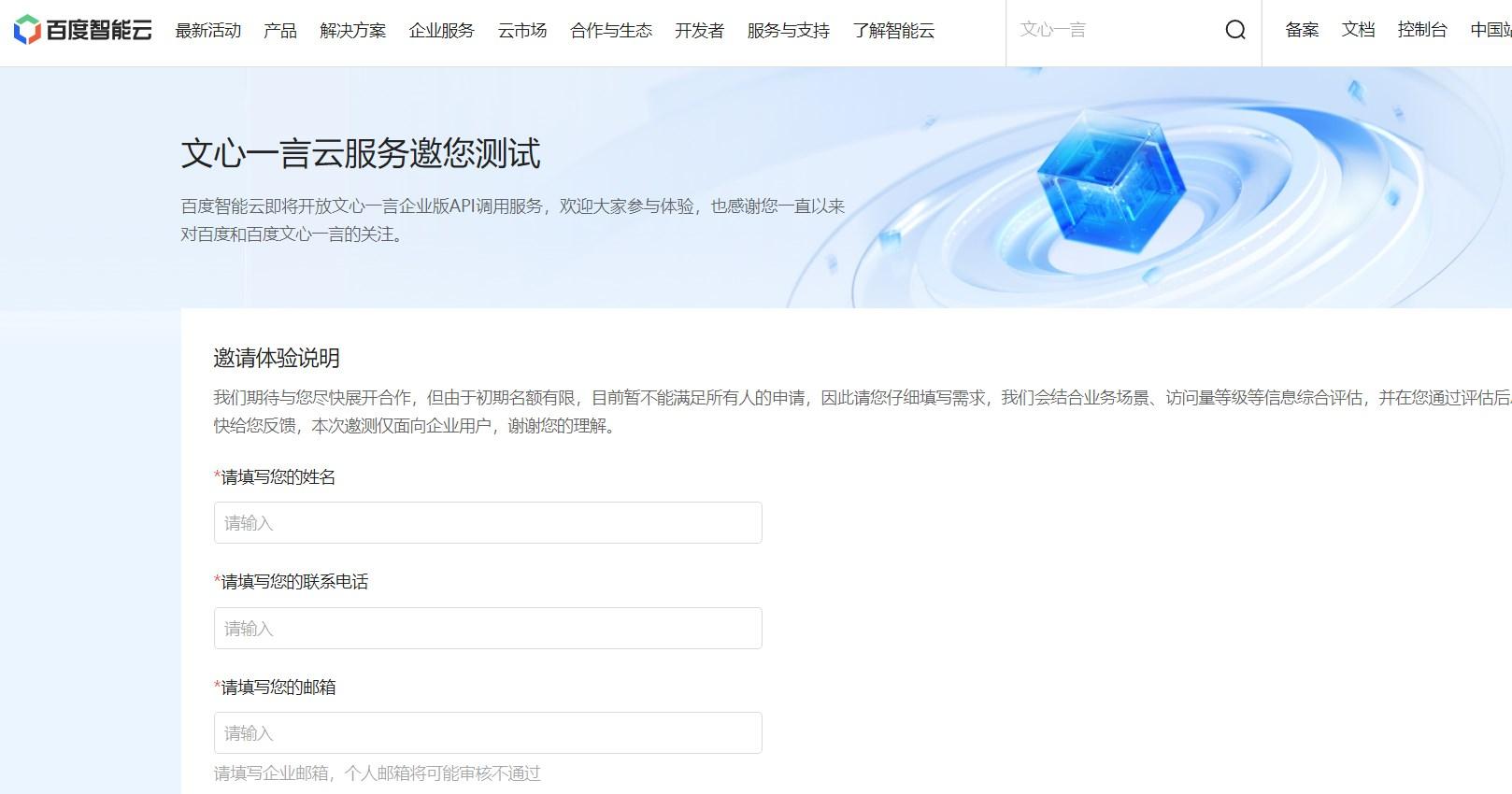Click the contact phone input field
Screen dimensions: 1512x794
click(488, 629)
